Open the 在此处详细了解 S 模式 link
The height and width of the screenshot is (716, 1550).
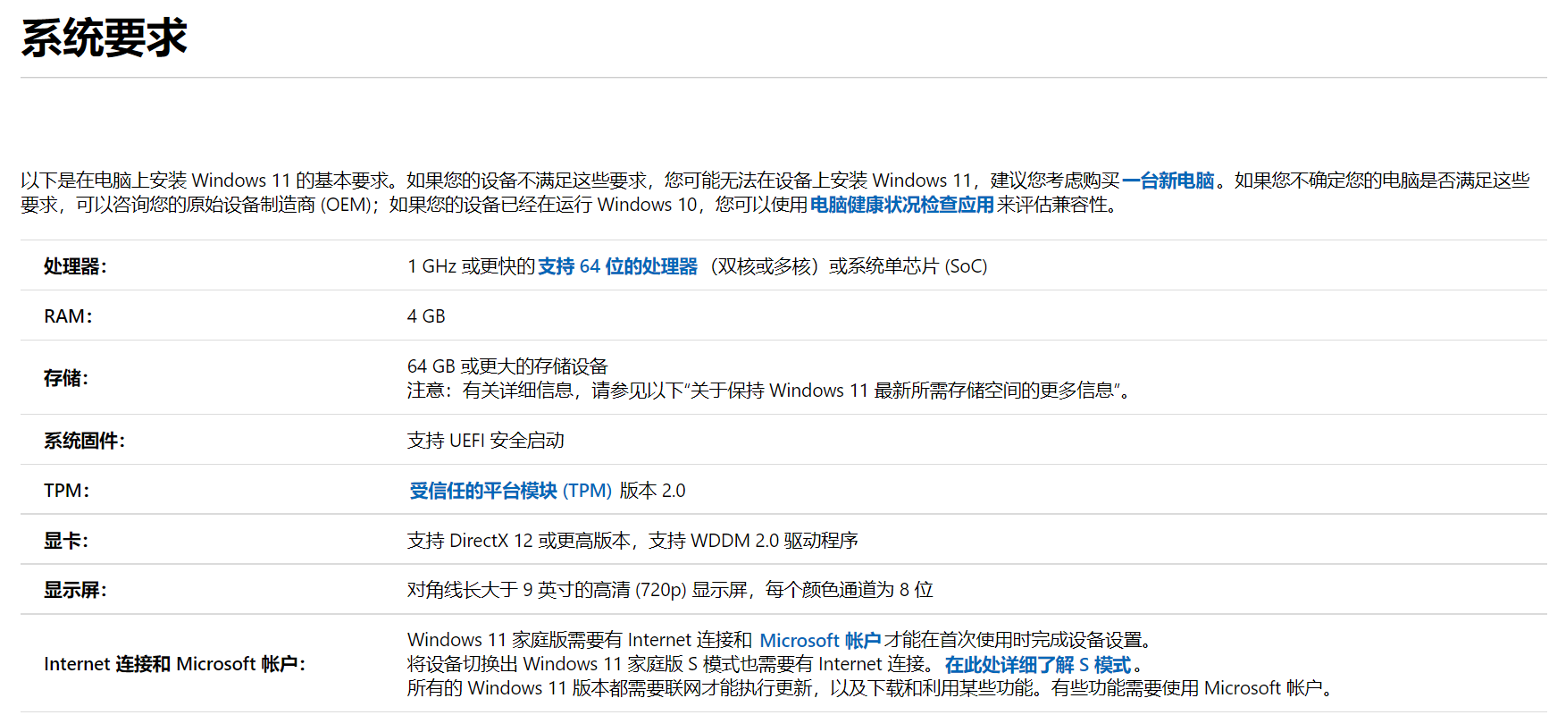[x=1038, y=665]
